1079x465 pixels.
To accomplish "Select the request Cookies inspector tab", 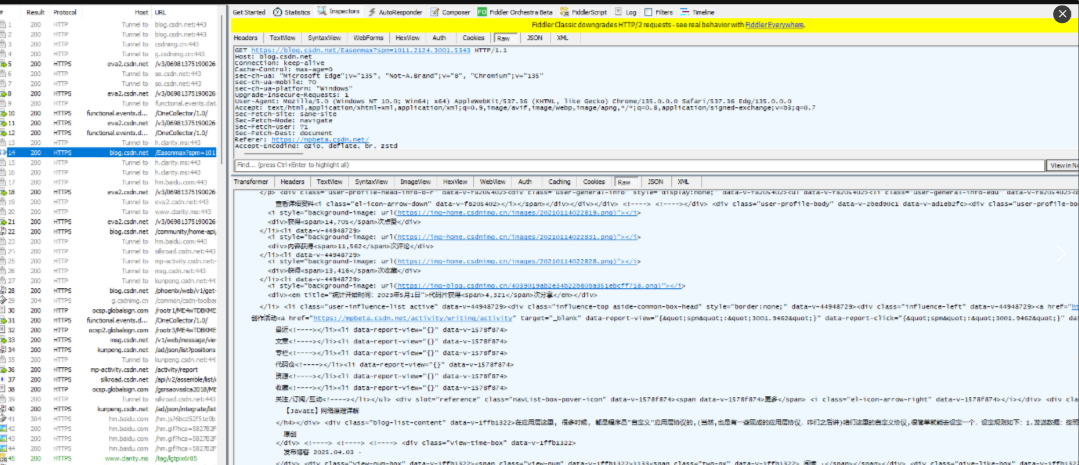I will [x=473, y=38].
